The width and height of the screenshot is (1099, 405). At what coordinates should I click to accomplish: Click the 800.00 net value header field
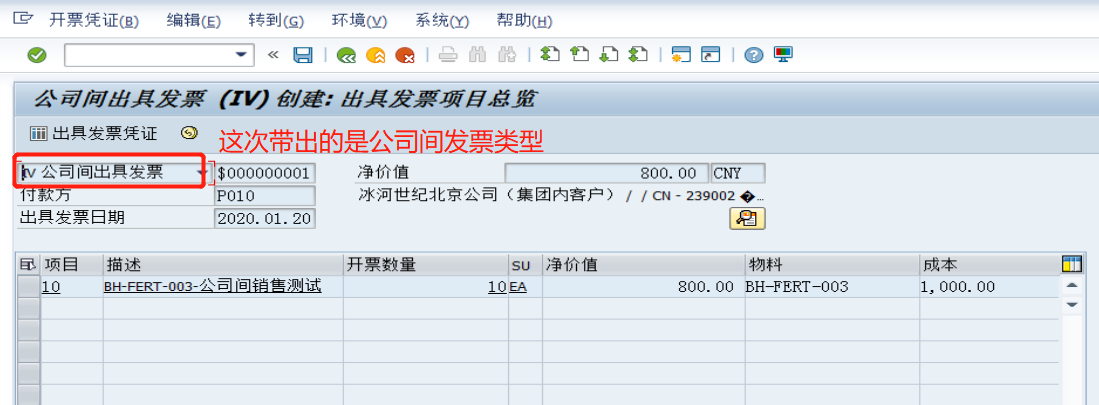click(x=606, y=173)
